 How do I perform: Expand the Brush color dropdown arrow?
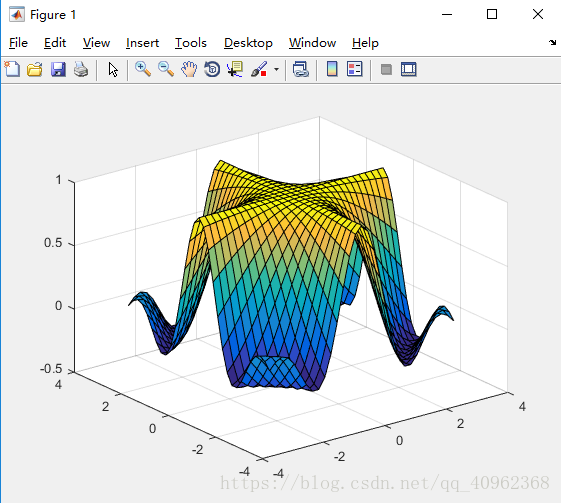coord(276,69)
